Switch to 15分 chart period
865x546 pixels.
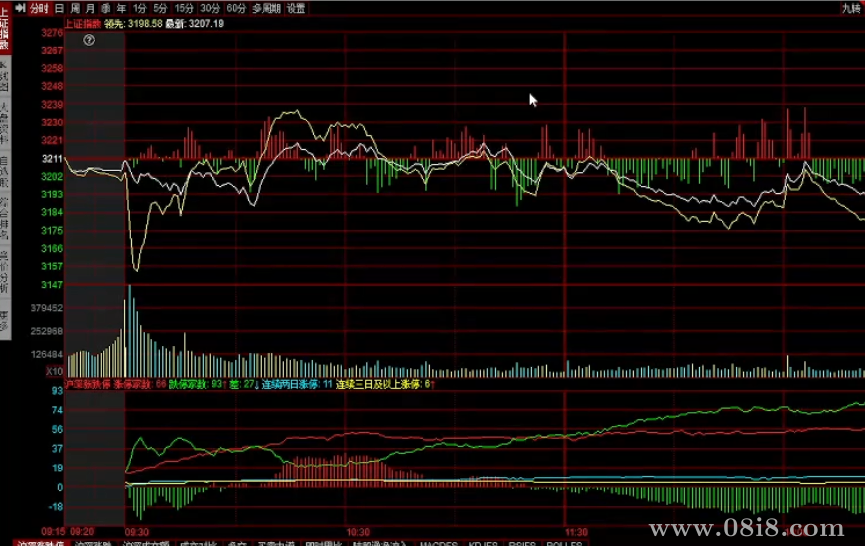point(184,8)
